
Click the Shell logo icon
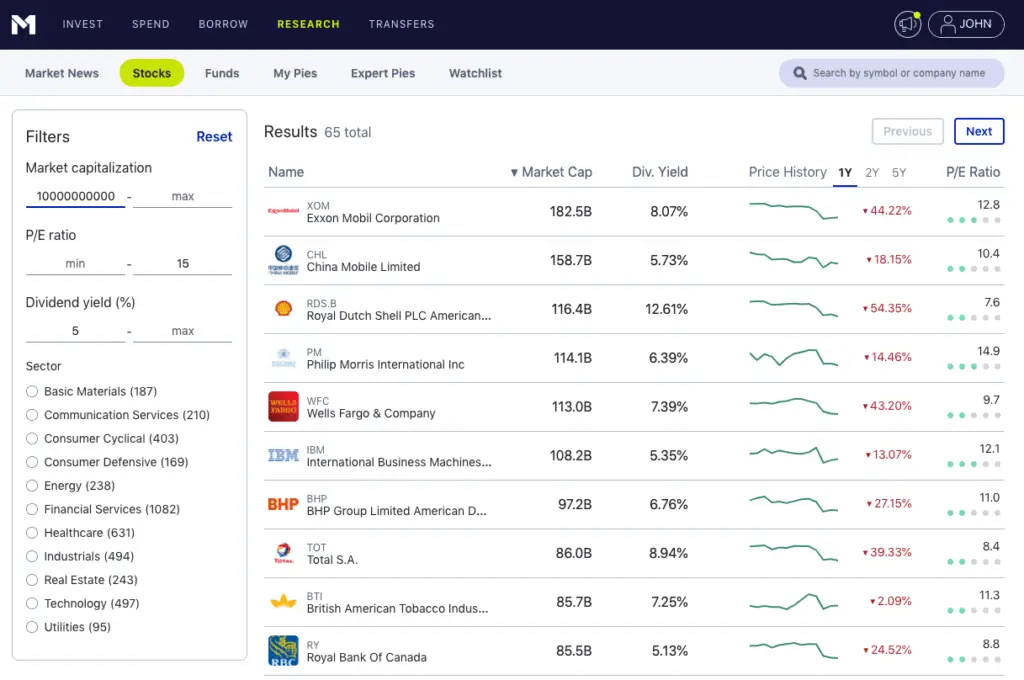click(283, 308)
